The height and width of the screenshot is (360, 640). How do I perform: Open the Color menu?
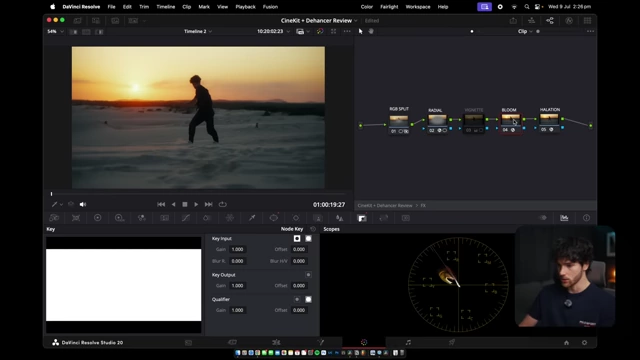(367, 7)
